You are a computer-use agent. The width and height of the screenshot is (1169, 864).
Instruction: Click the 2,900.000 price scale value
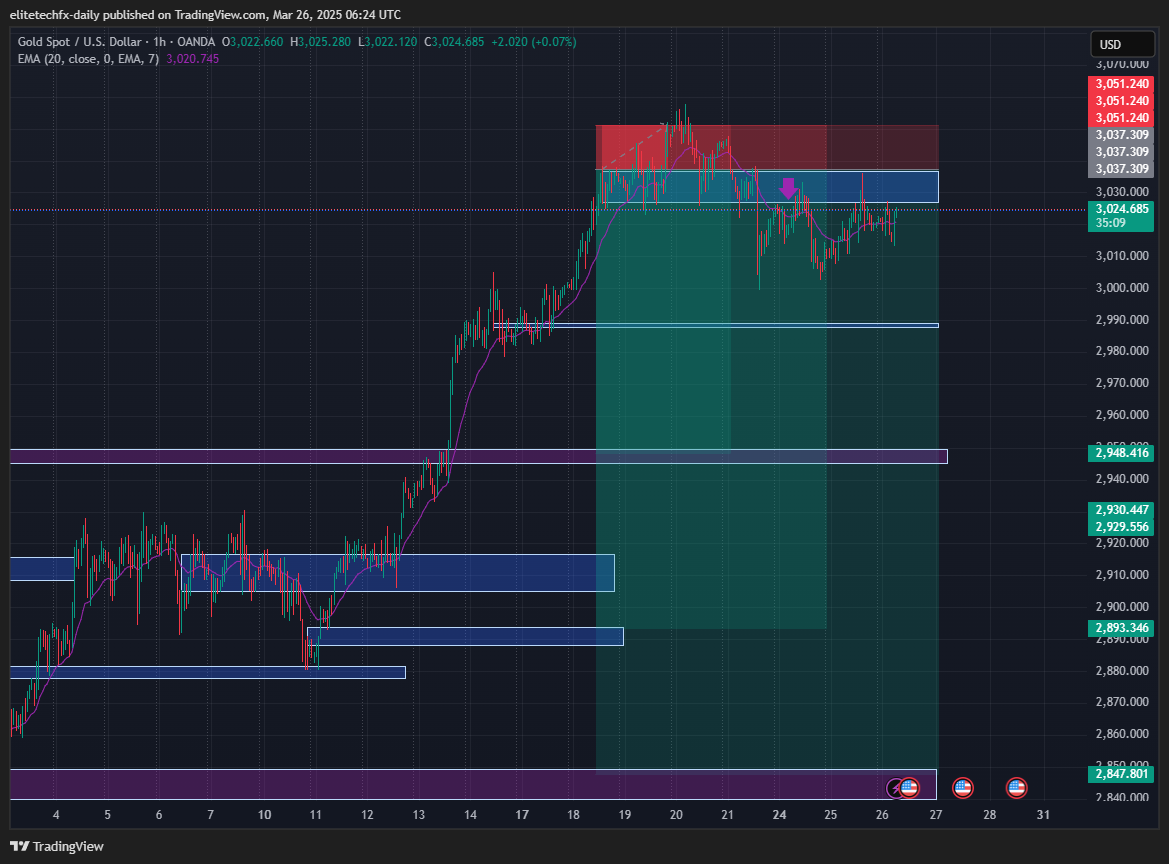(x=1122, y=607)
